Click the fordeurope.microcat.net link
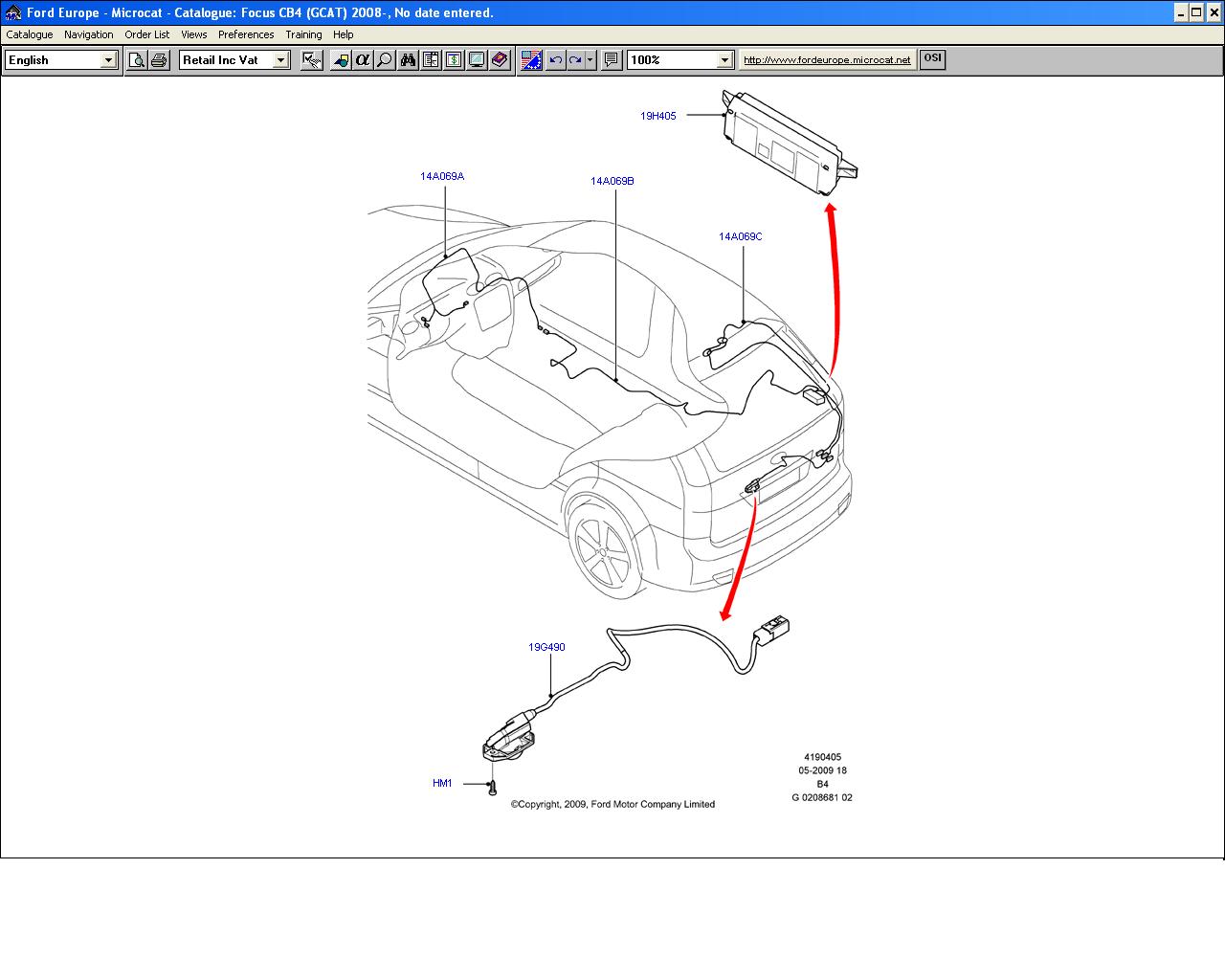The width and height of the screenshot is (1225, 980). pyautogui.click(x=827, y=59)
